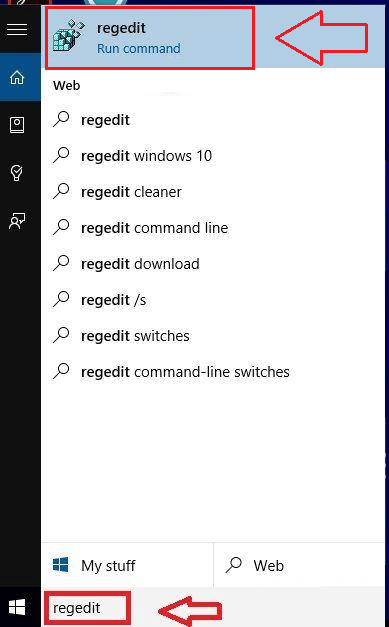
Task: Click the Windows logo beside My stuff
Action: click(61, 565)
